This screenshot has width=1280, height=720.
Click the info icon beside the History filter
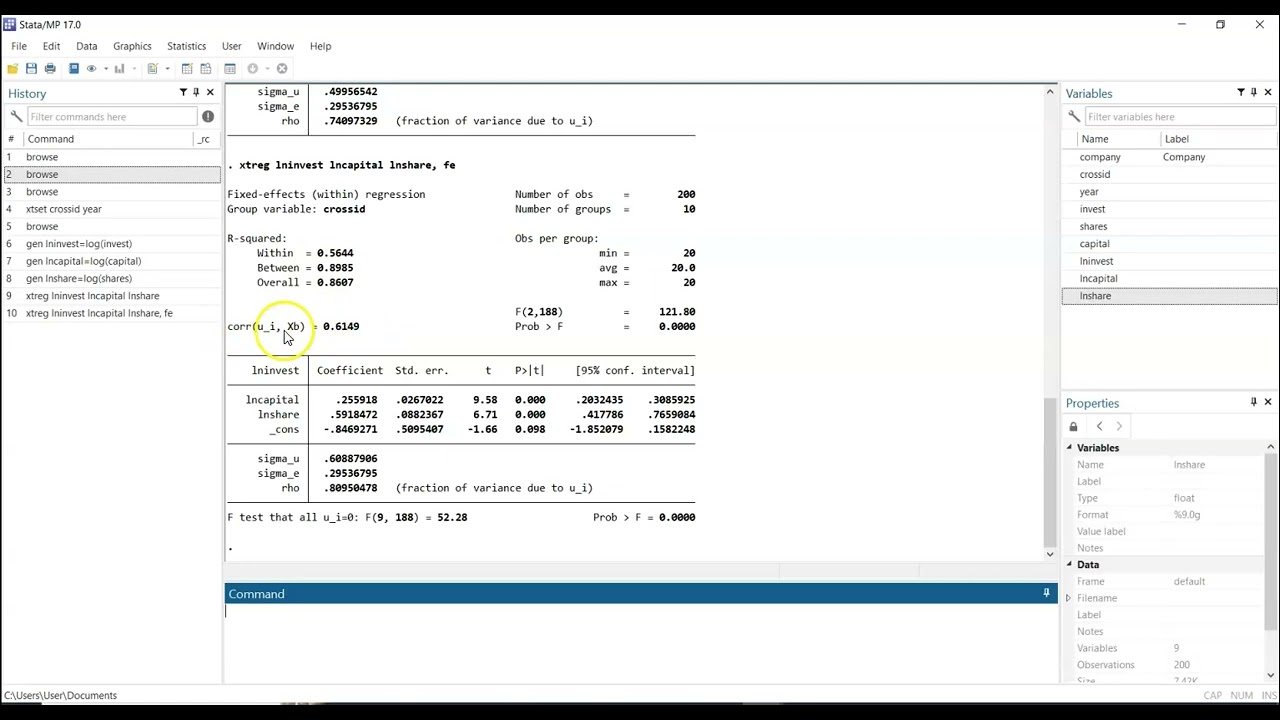point(208,117)
